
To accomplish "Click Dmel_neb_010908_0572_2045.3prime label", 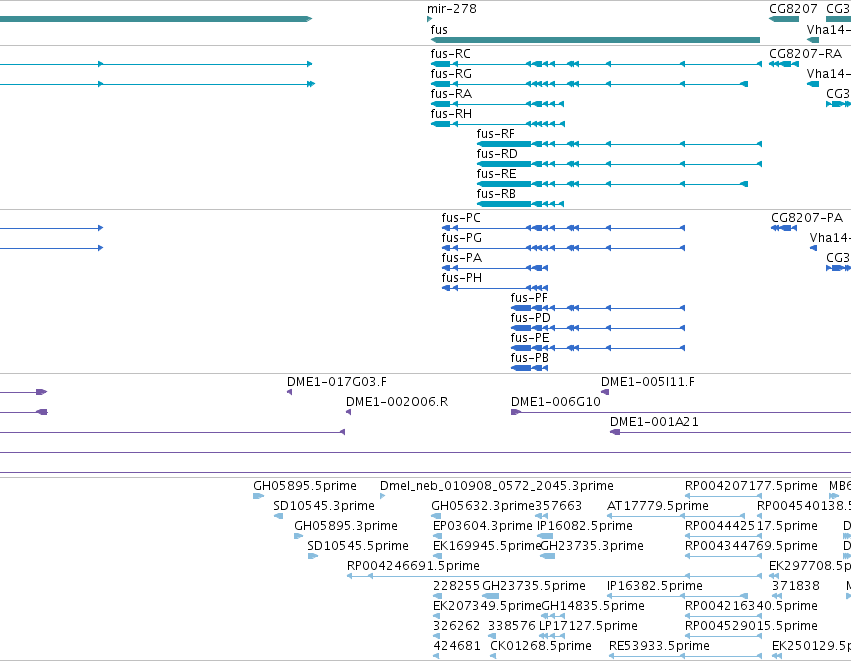I will [x=497, y=486].
